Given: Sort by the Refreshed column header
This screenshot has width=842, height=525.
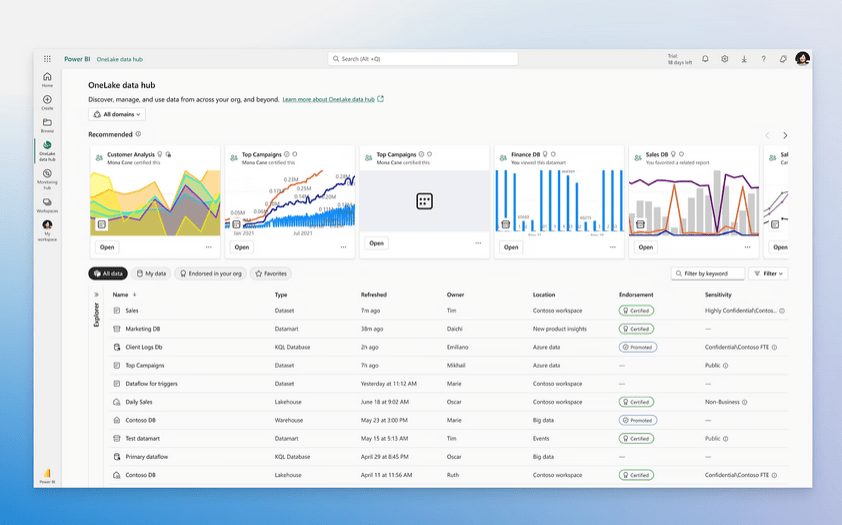Looking at the screenshot, I should click(373, 295).
